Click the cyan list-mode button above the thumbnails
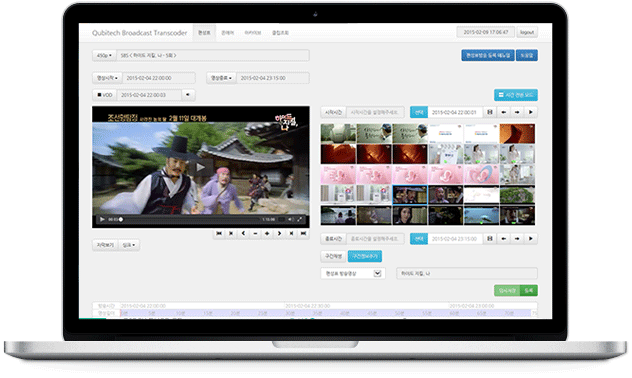Image resolution: width=632 pixels, height=378 pixels. pyautogui.click(x=516, y=95)
